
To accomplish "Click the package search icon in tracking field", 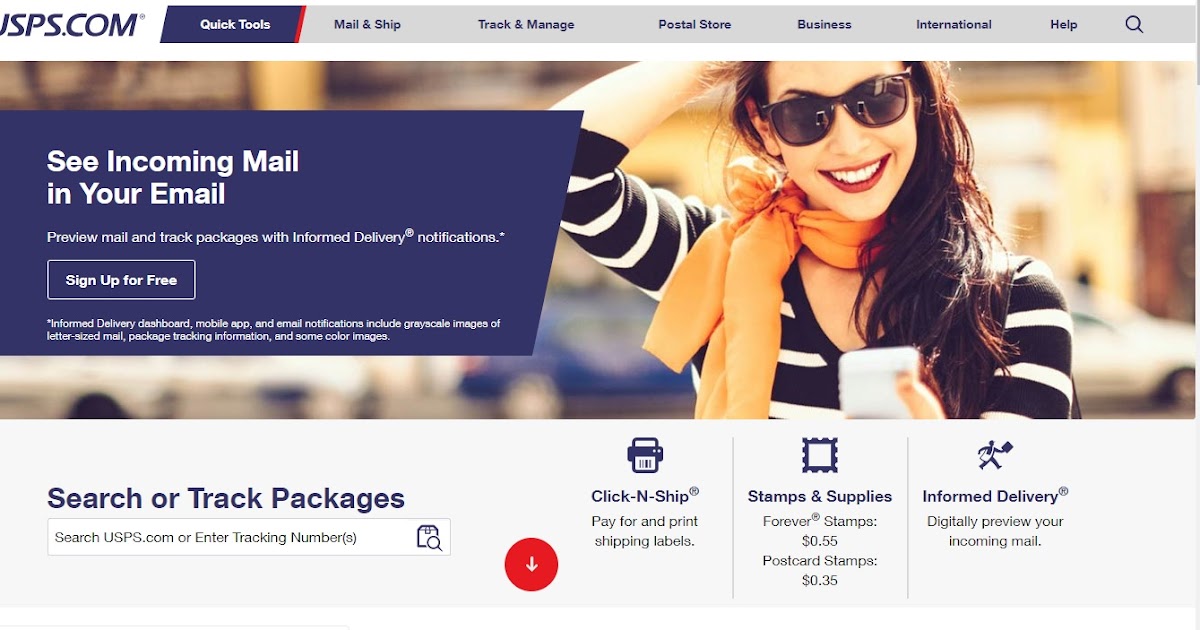I will coord(429,537).
